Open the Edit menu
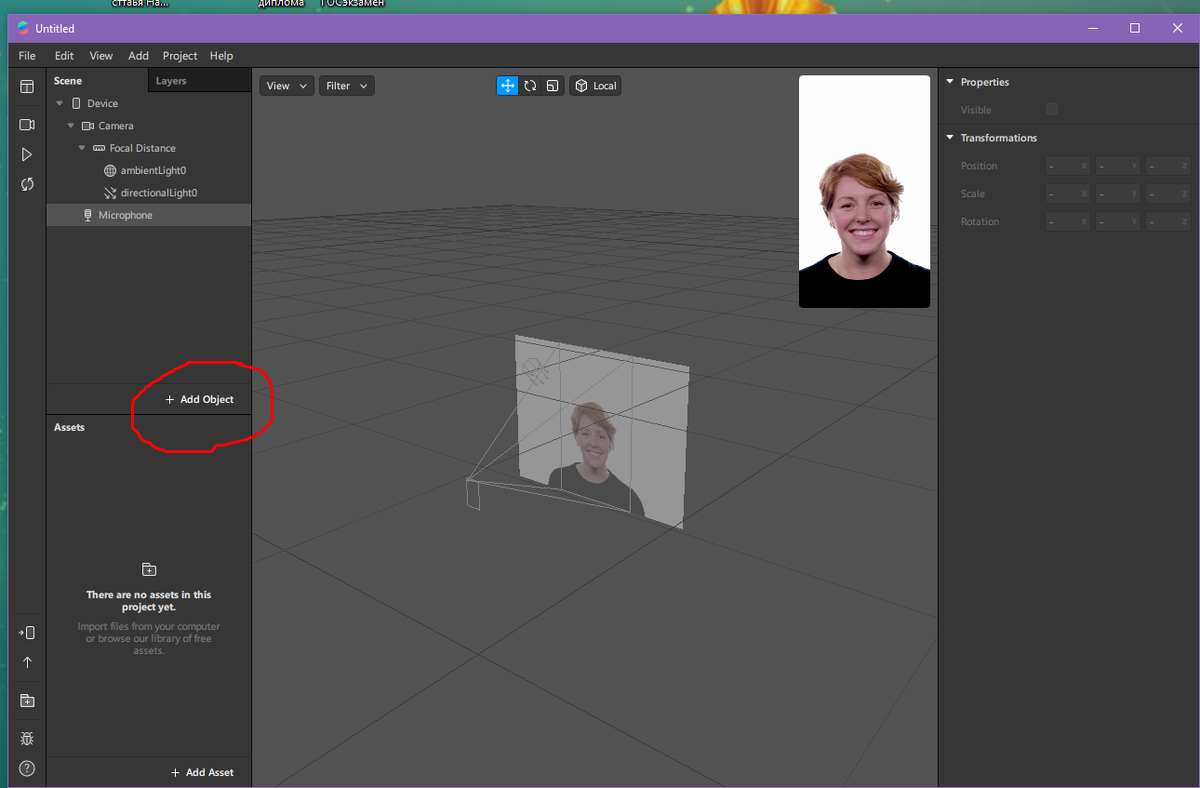The height and width of the screenshot is (788, 1200). [64, 56]
